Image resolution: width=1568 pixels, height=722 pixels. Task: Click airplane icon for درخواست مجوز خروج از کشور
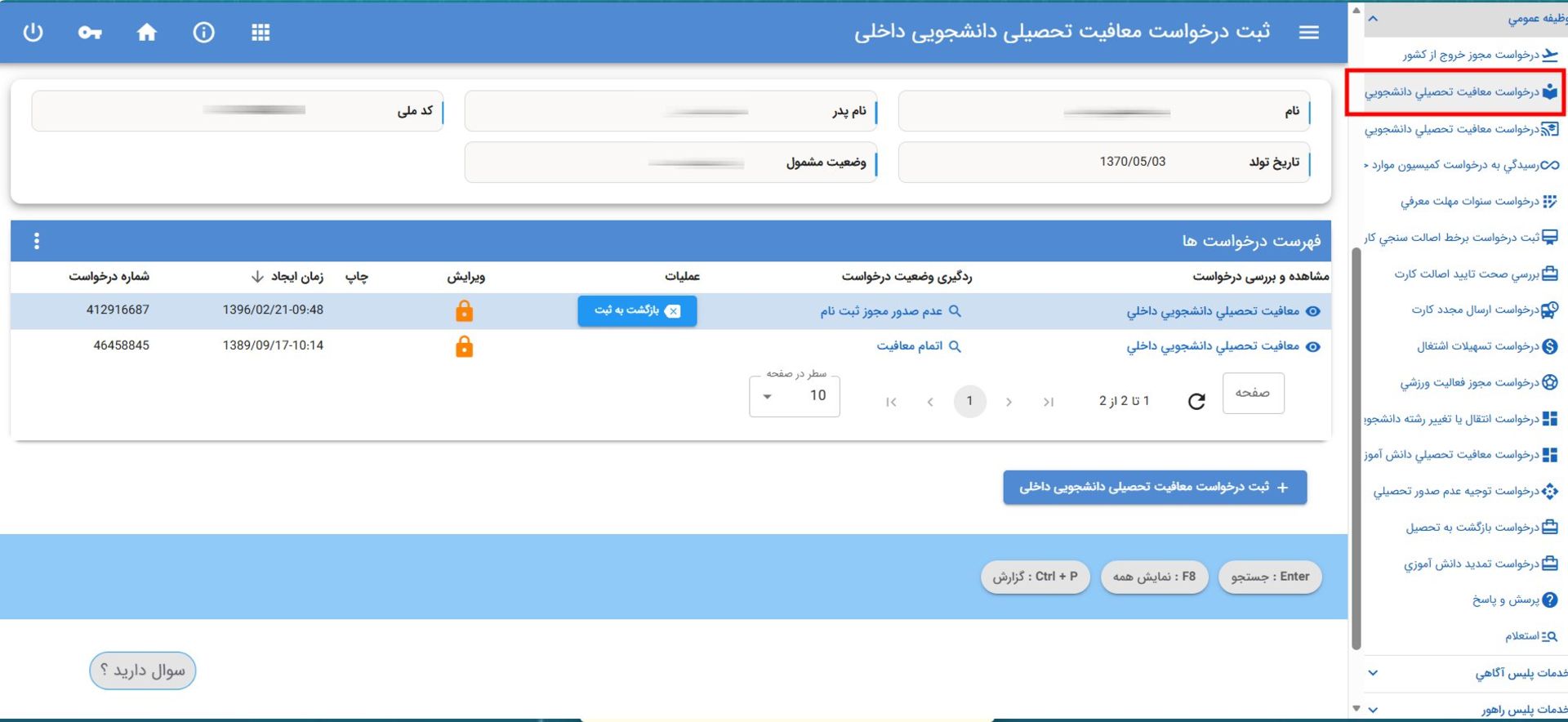pos(1550,55)
